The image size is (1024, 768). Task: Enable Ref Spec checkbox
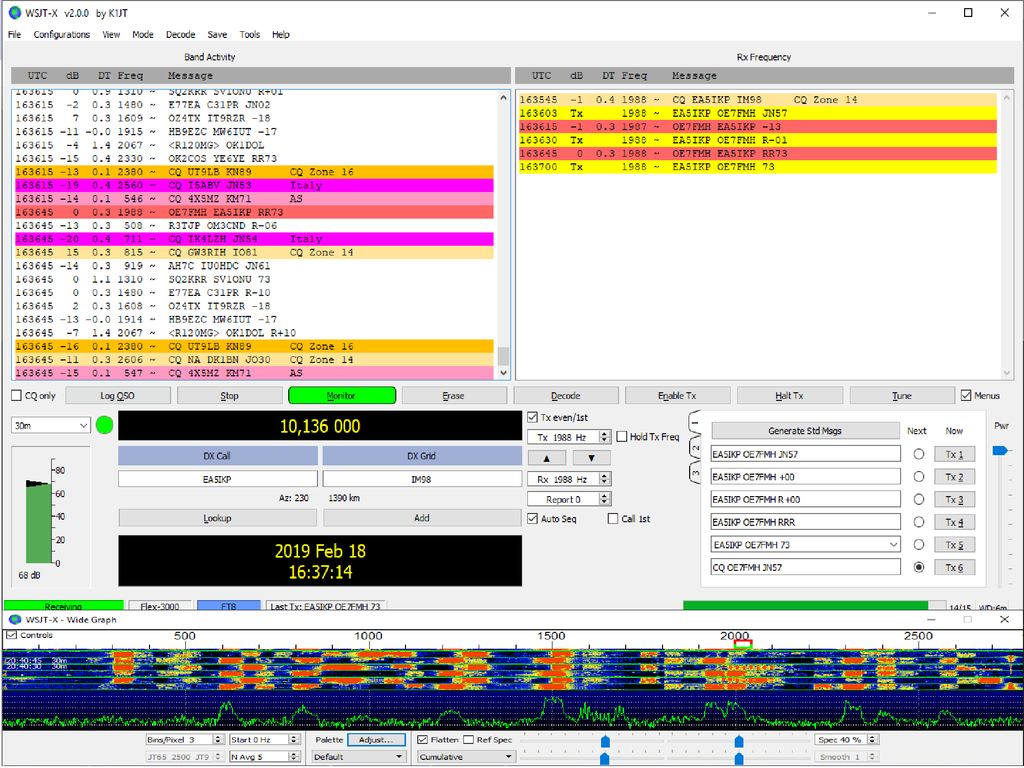click(468, 739)
